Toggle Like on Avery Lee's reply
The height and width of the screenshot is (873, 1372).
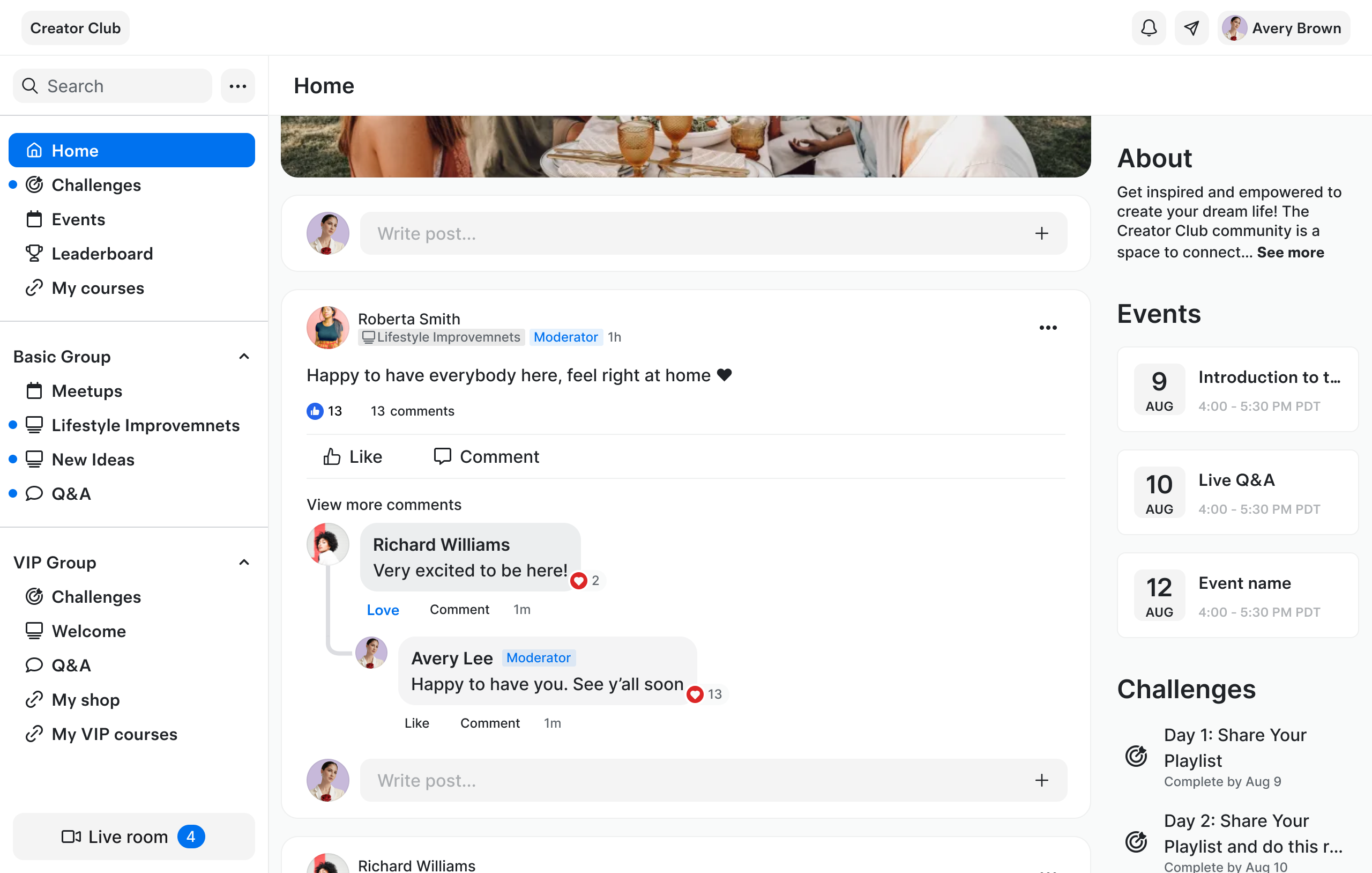[416, 723]
